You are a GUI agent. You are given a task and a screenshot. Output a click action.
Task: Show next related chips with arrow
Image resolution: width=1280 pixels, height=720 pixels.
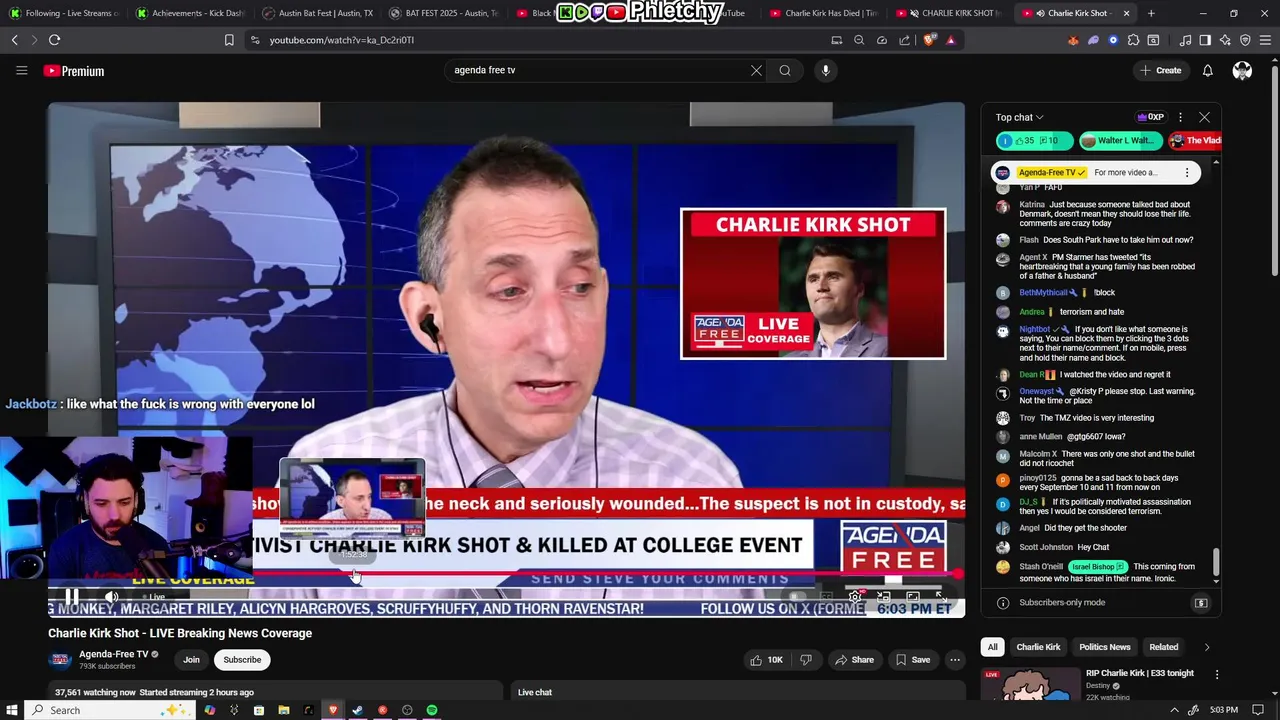pyautogui.click(x=1206, y=647)
